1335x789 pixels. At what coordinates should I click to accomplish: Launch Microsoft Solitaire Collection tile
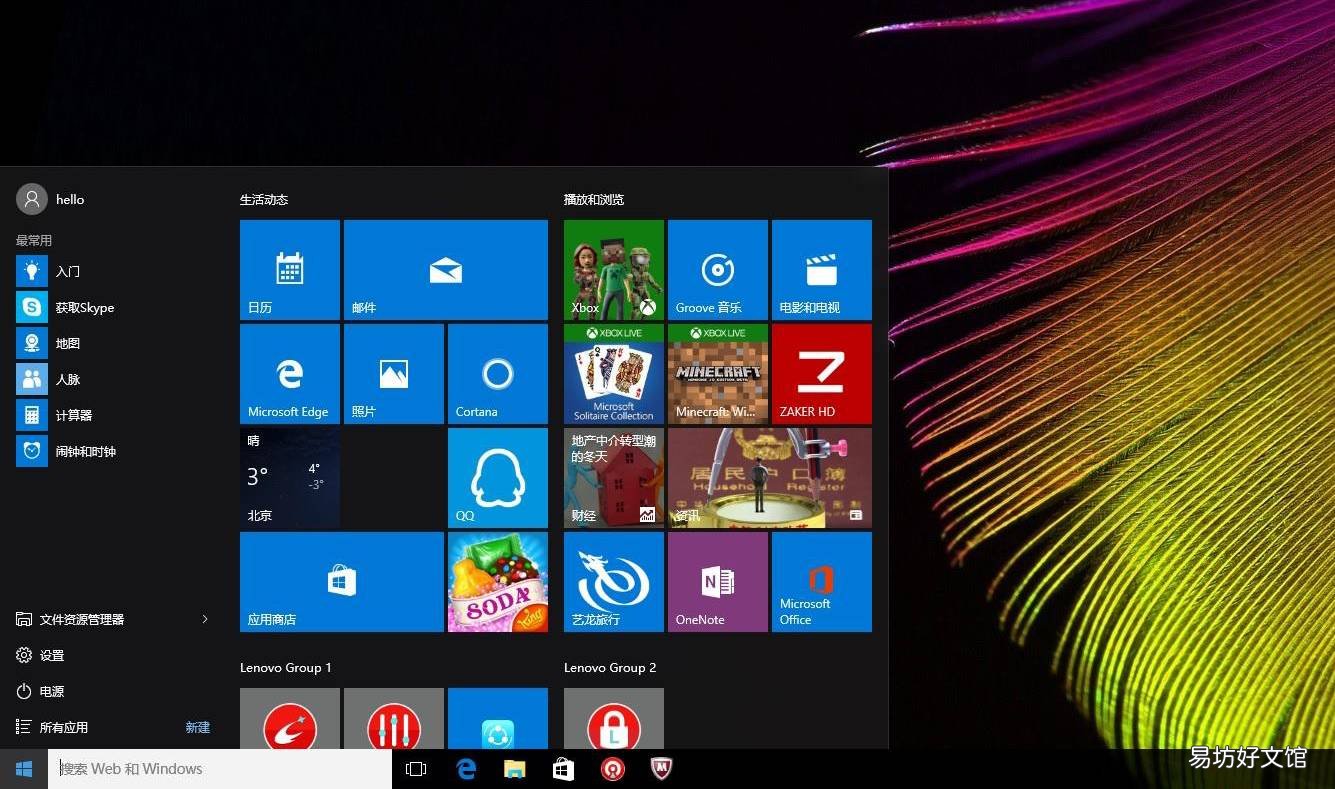coord(614,374)
